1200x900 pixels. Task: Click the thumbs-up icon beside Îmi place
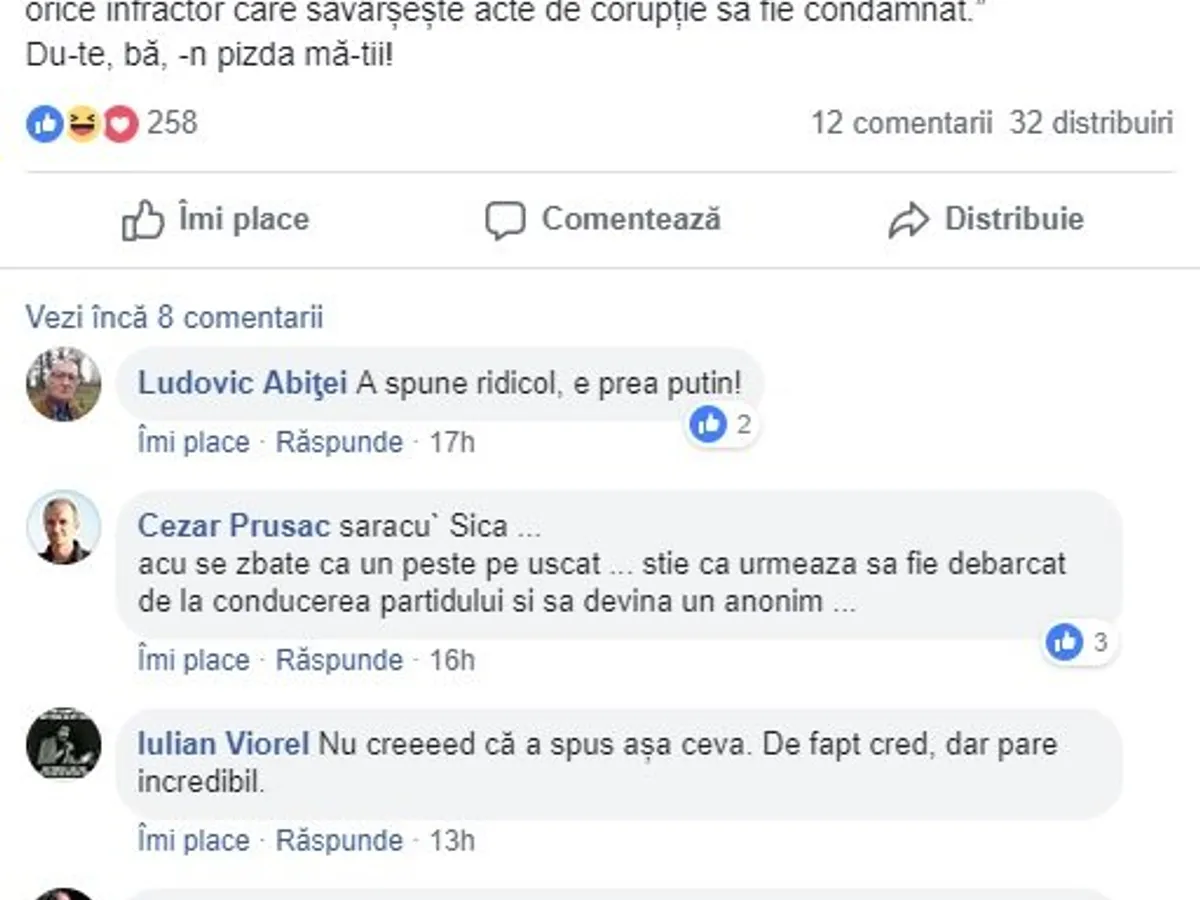pyautogui.click(x=142, y=220)
